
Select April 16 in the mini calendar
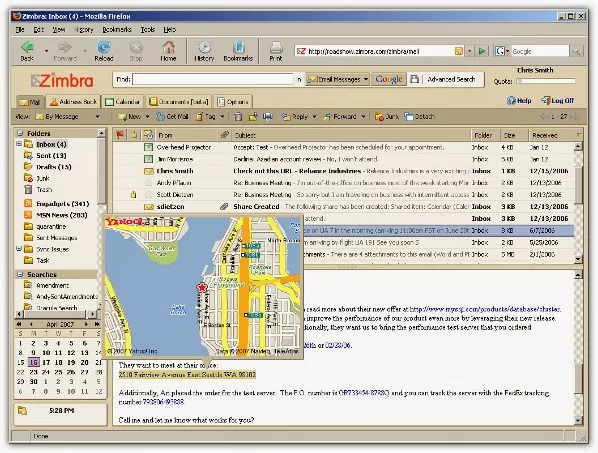click(x=34, y=362)
